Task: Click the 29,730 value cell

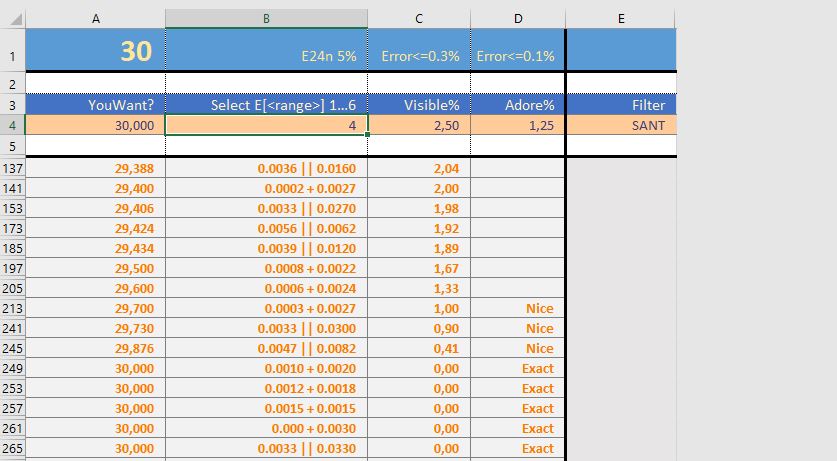Action: [x=96, y=328]
